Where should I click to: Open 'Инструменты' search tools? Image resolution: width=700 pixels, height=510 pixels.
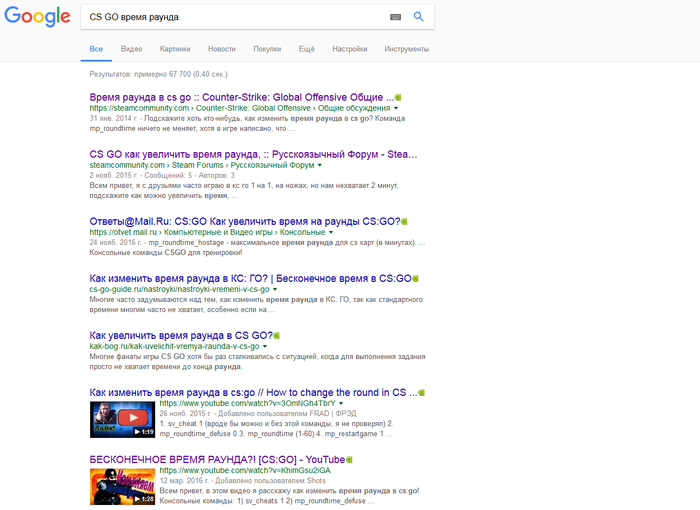[x=407, y=49]
